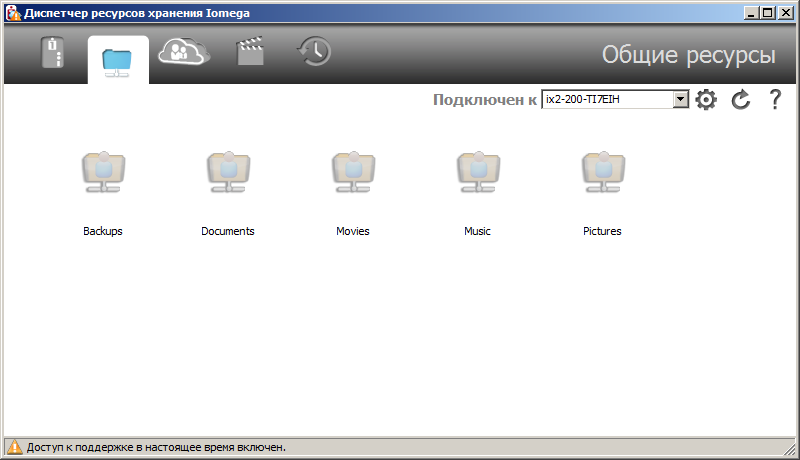
Task: Click the settings gear icon
Action: (x=706, y=99)
